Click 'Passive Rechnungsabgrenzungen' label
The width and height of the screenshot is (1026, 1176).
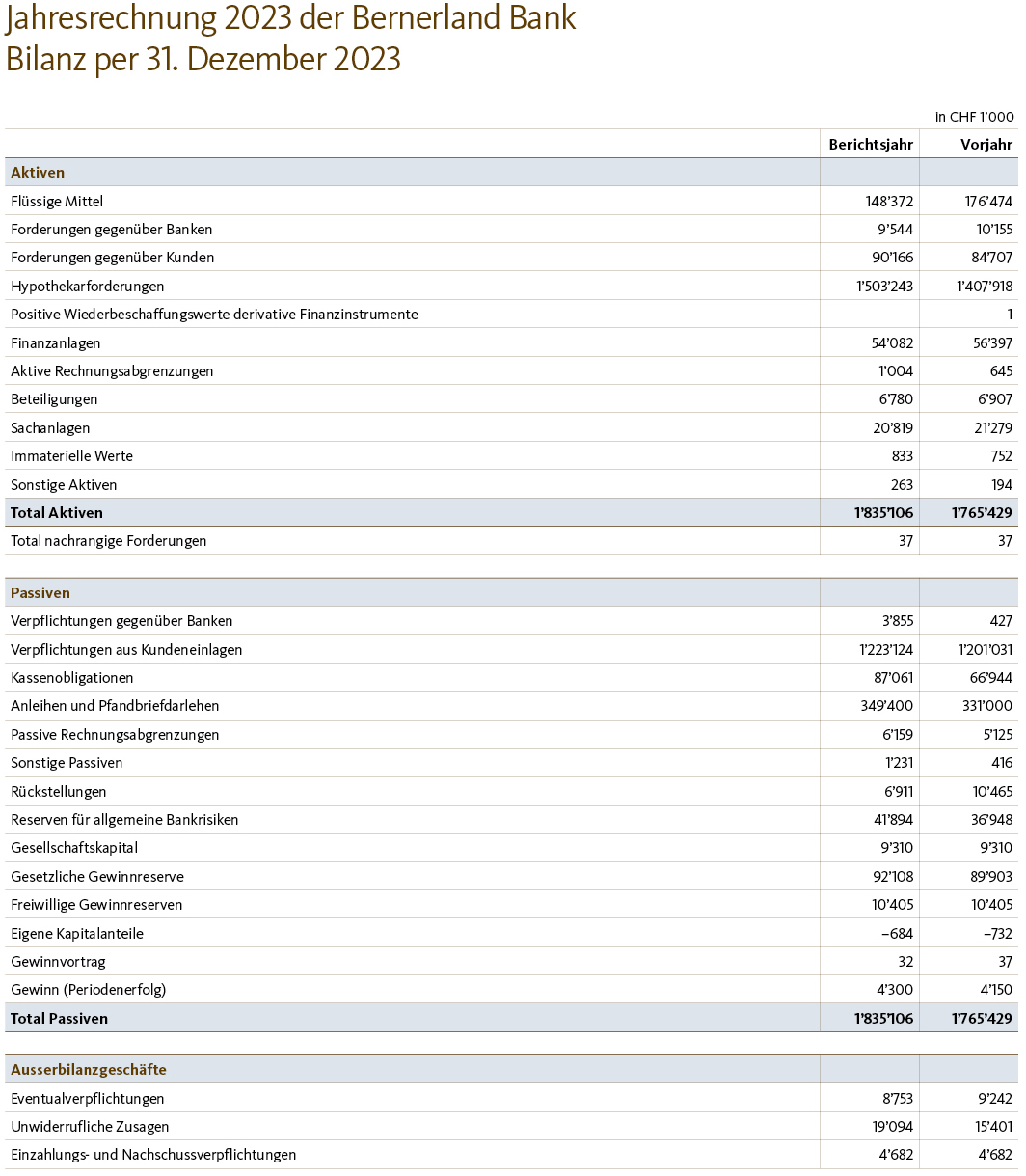pos(115,735)
